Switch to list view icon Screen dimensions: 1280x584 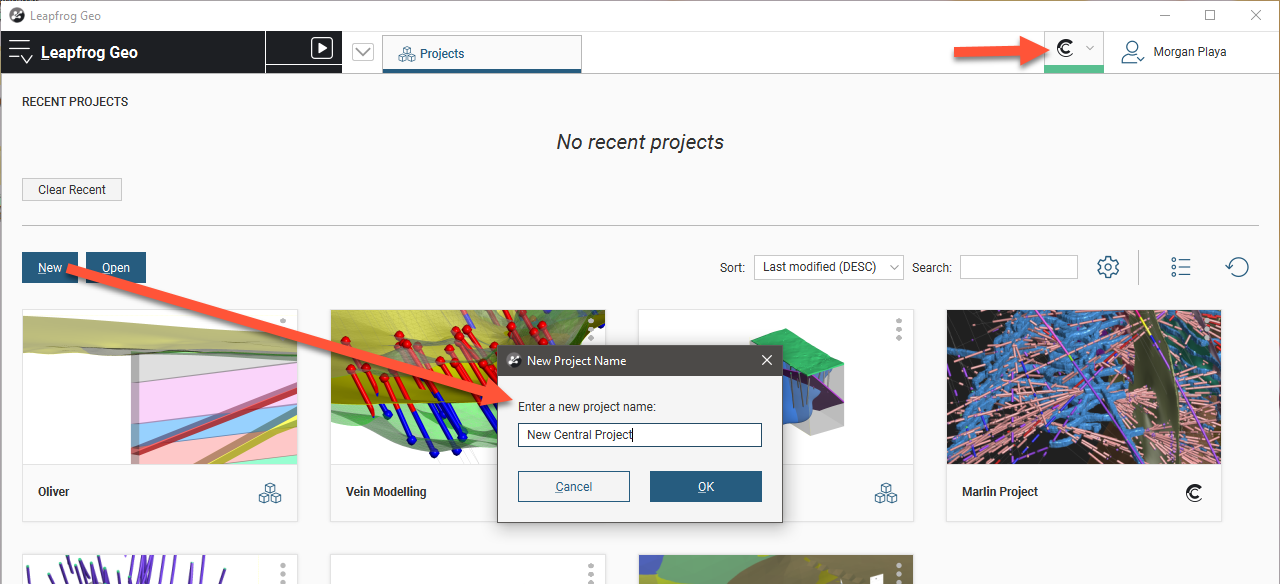point(1181,267)
